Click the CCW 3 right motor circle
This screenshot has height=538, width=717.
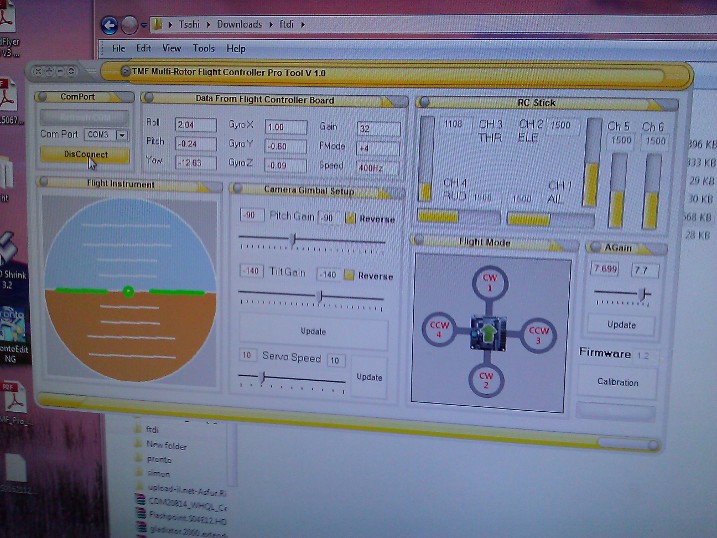click(538, 336)
